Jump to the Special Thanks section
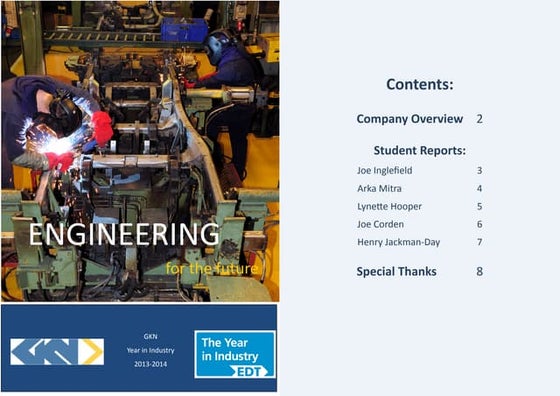Image resolution: width=560 pixels, height=396 pixels. [396, 271]
